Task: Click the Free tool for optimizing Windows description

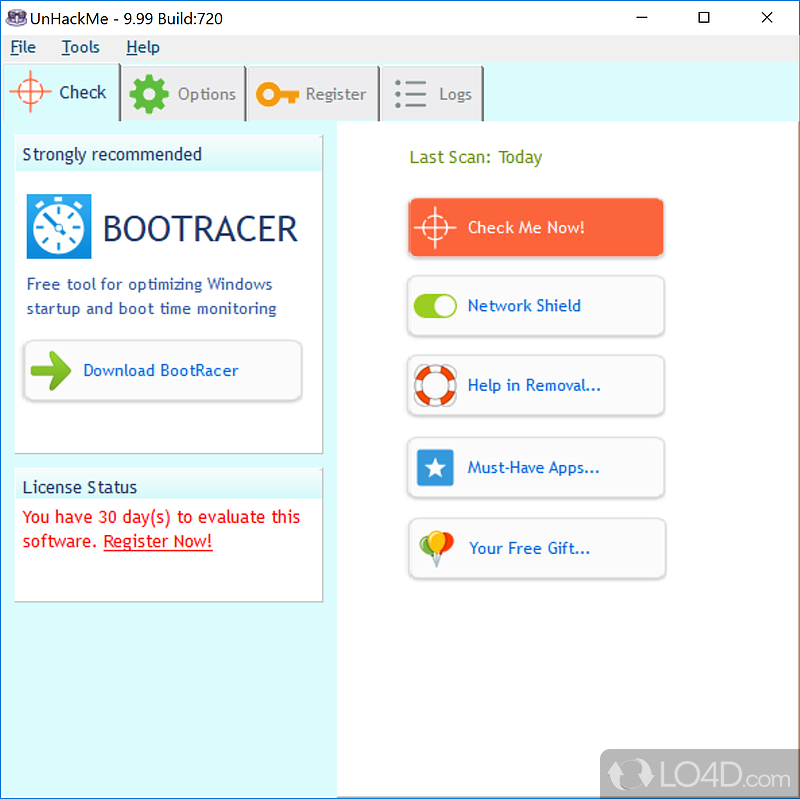Action: [x=152, y=296]
